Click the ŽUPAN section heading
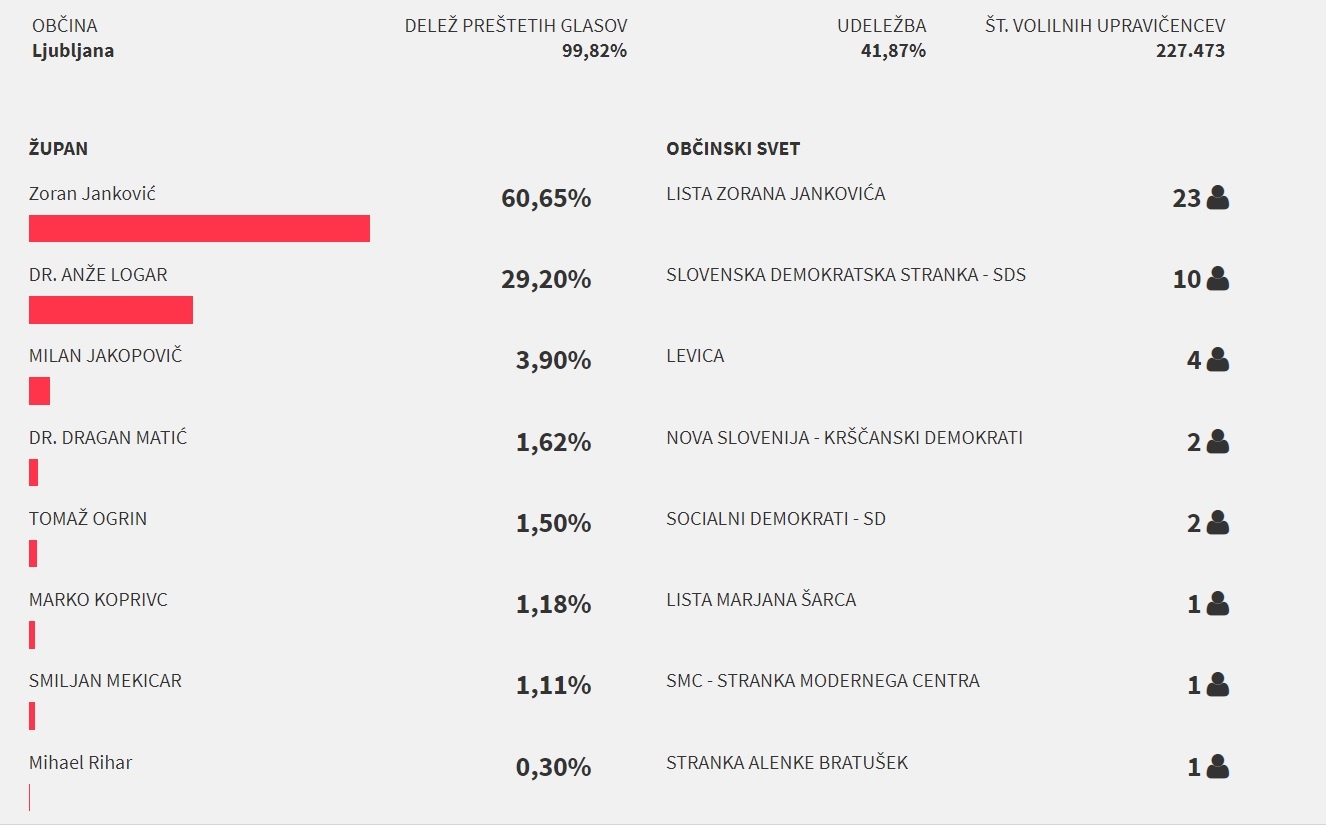This screenshot has width=1326, height=828. pos(58,149)
